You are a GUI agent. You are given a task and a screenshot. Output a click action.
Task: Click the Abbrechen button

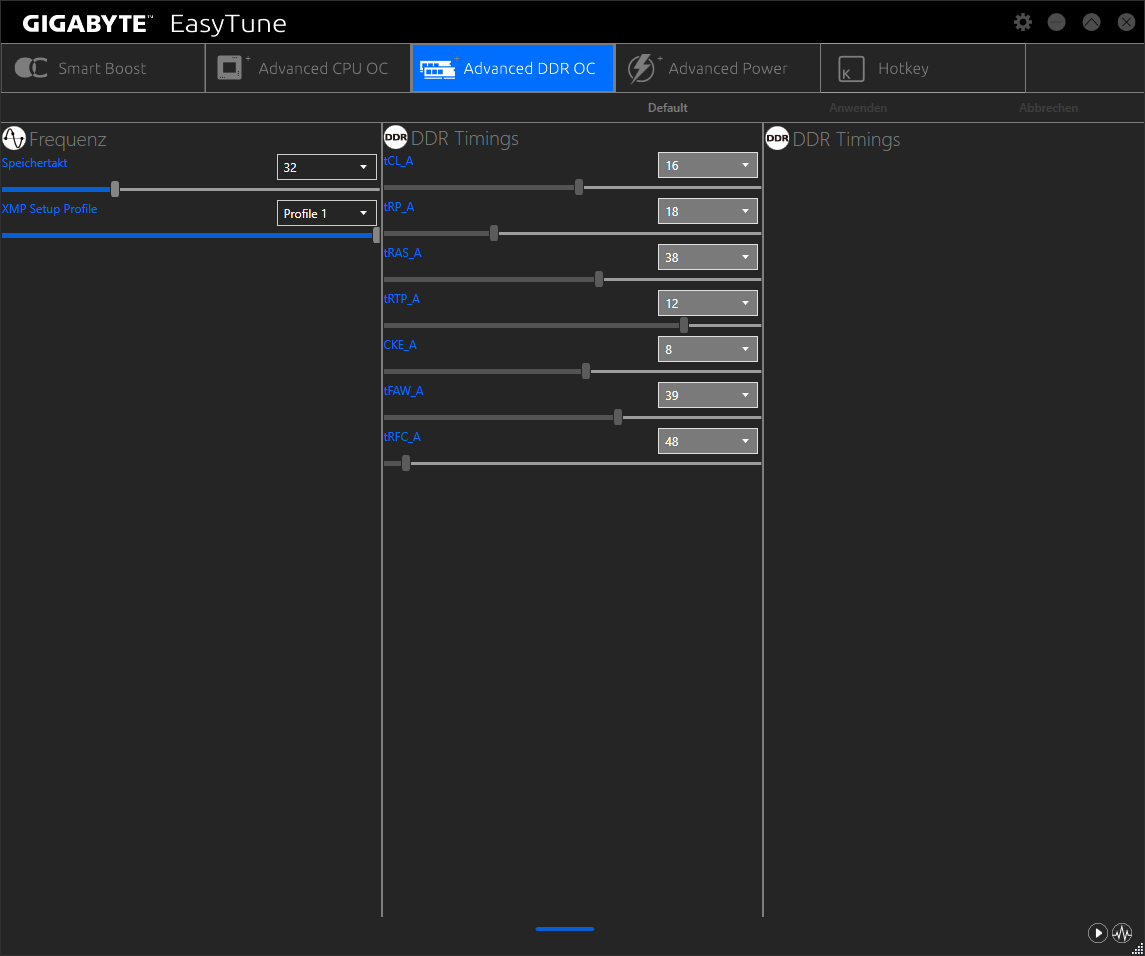coord(1049,107)
